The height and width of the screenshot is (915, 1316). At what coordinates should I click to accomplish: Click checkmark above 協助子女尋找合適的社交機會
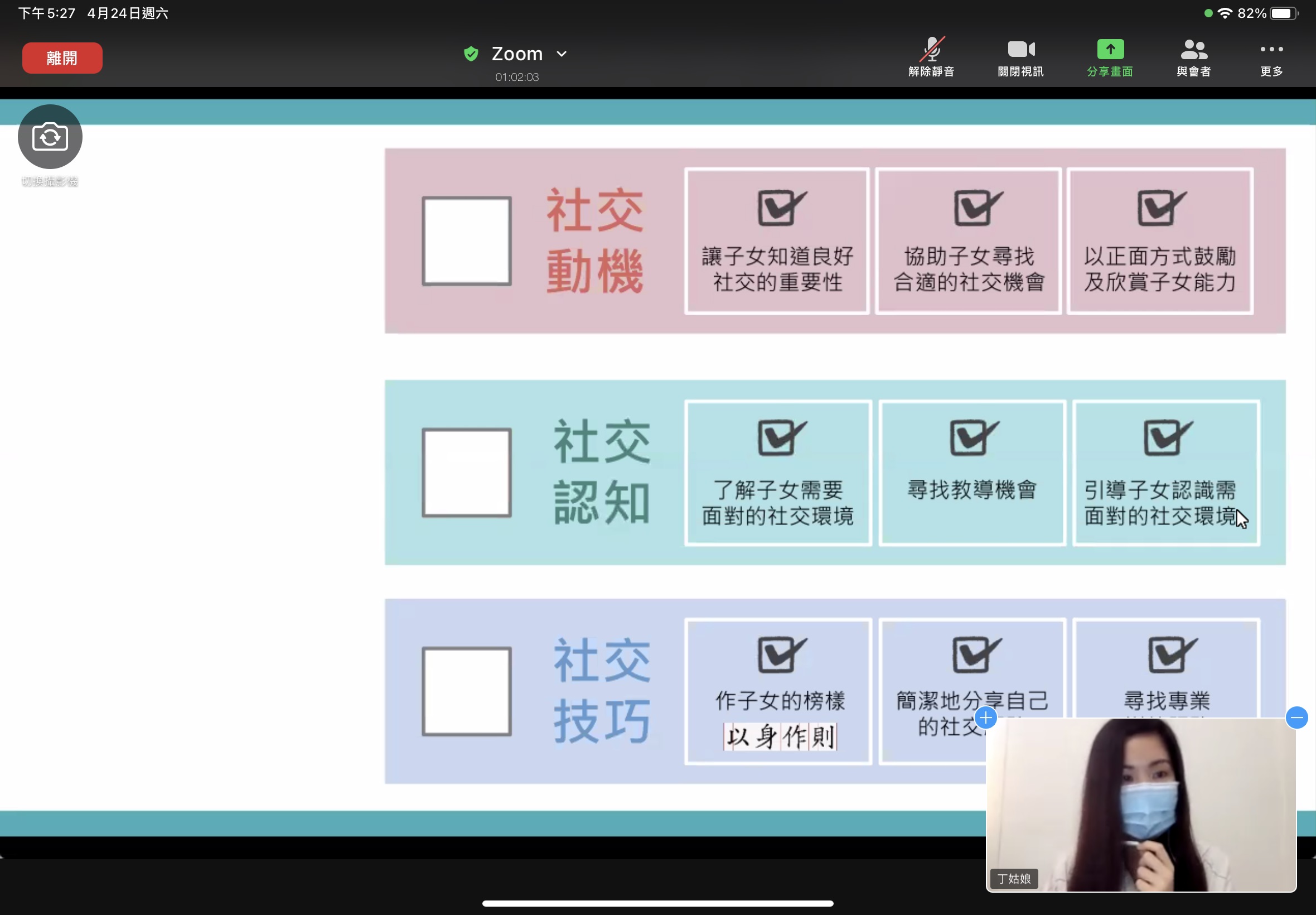[978, 208]
